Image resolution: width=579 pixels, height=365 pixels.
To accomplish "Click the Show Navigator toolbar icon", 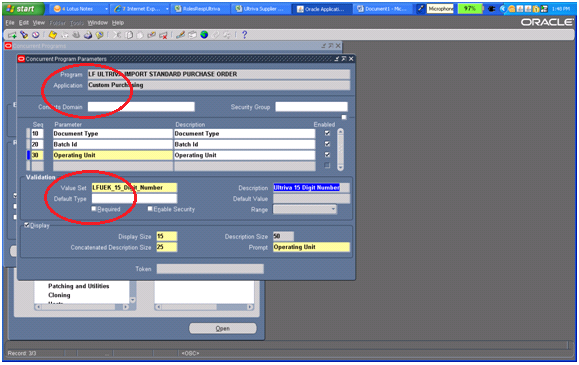I will coord(35,35).
